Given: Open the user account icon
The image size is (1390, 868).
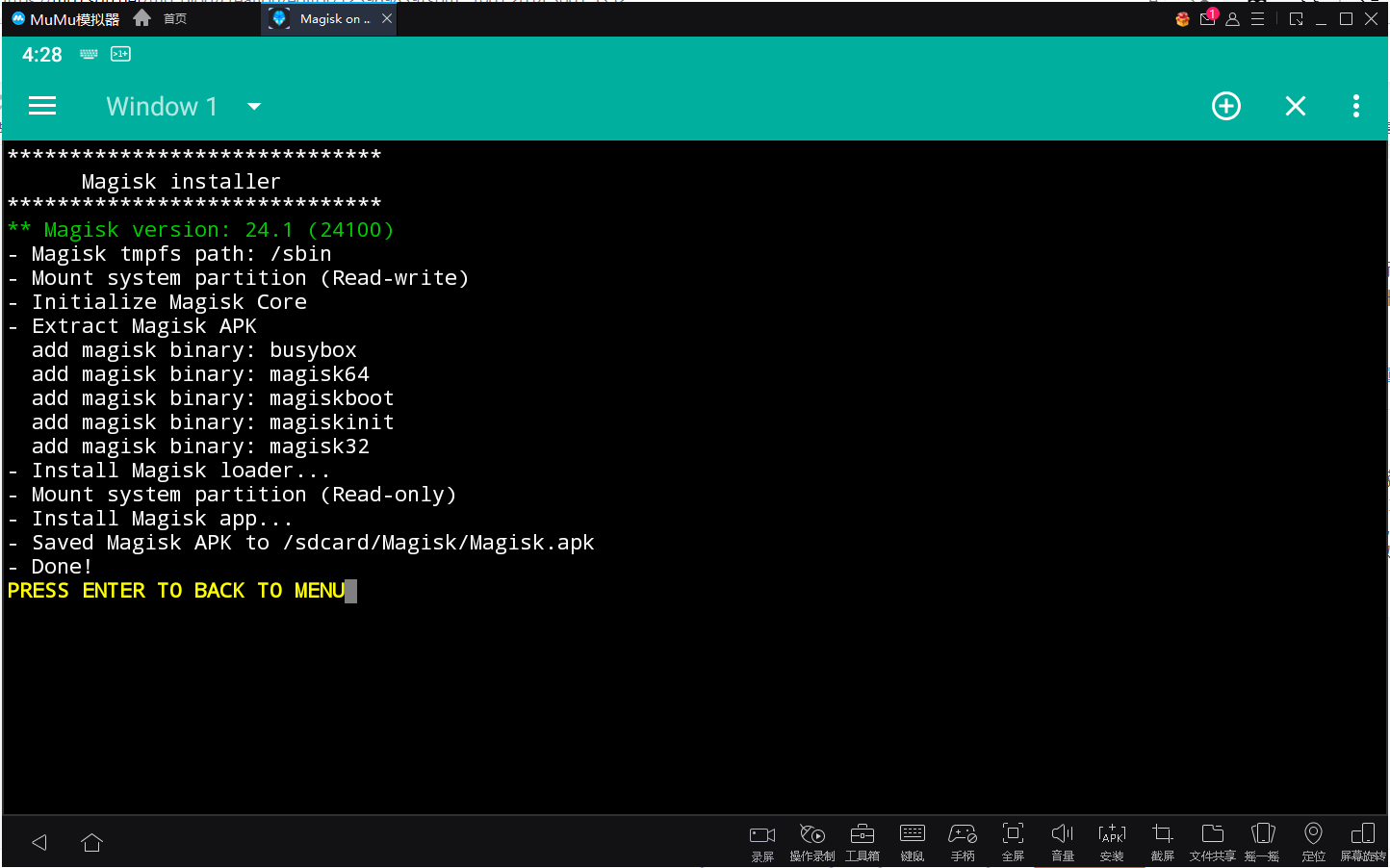Looking at the screenshot, I should coord(1232,19).
